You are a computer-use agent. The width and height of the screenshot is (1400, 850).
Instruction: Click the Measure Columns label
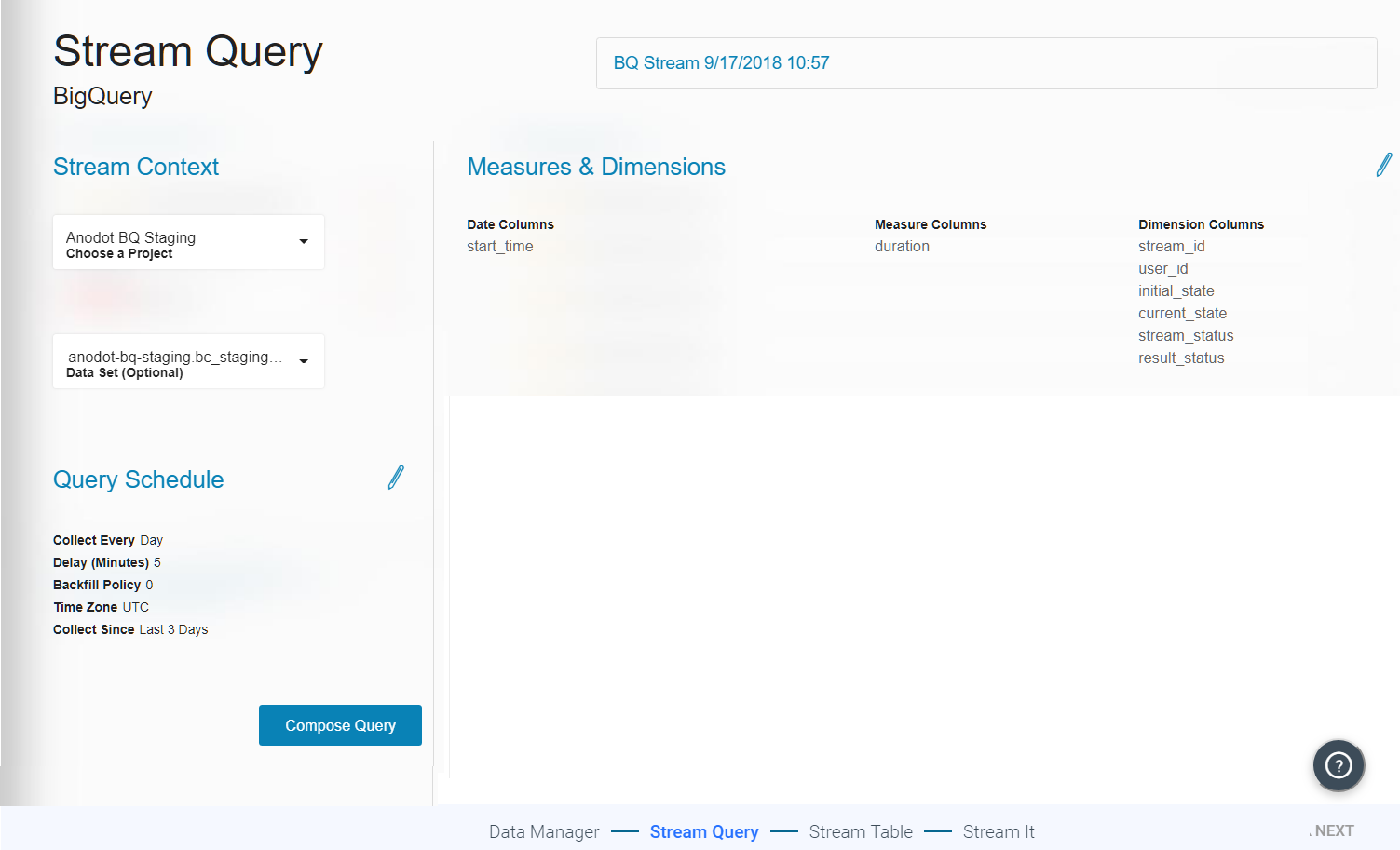(x=931, y=224)
